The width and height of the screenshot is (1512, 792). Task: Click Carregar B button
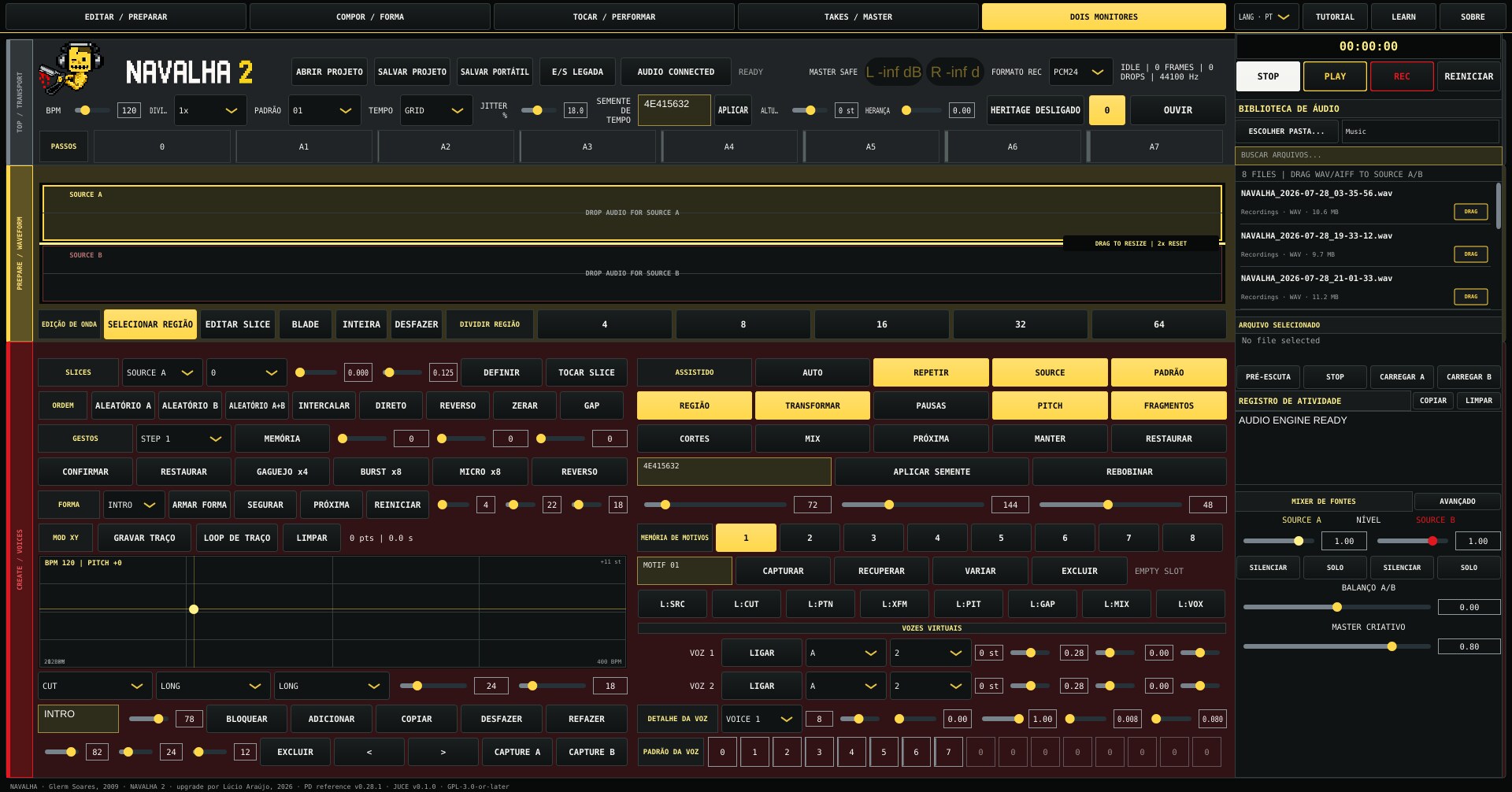1469,377
